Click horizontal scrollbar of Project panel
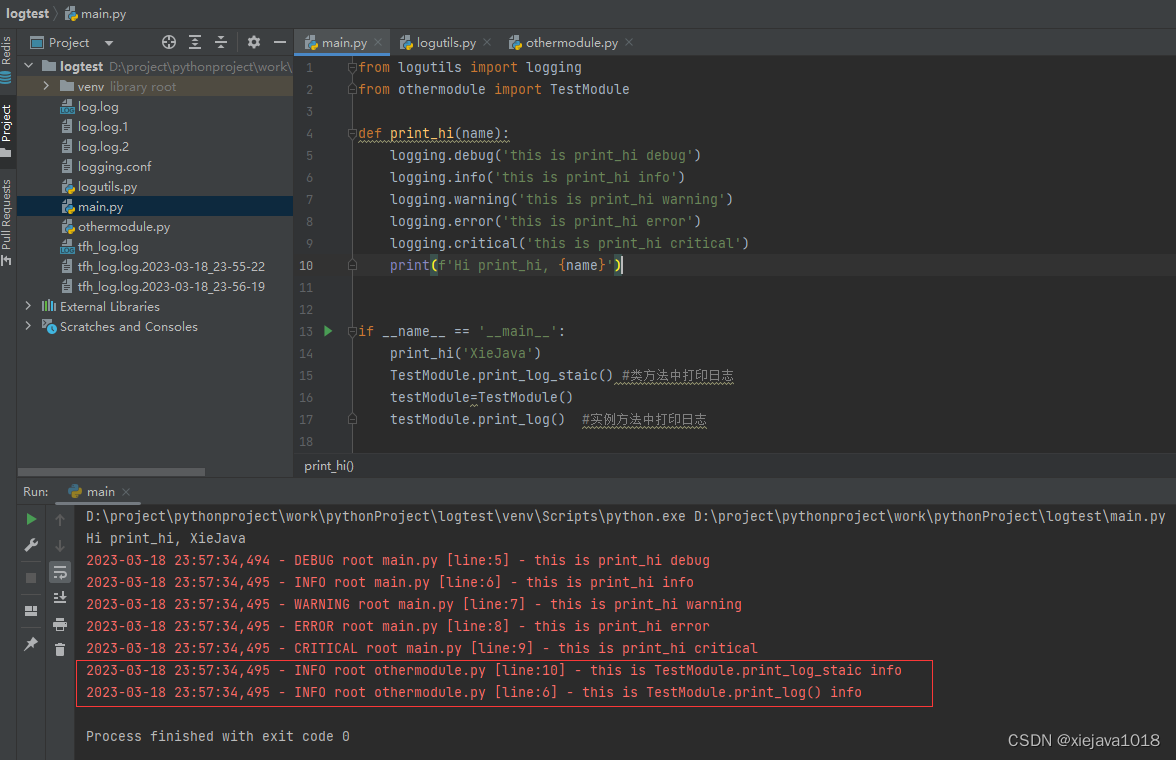Viewport: 1176px width, 760px height. click(x=111, y=472)
